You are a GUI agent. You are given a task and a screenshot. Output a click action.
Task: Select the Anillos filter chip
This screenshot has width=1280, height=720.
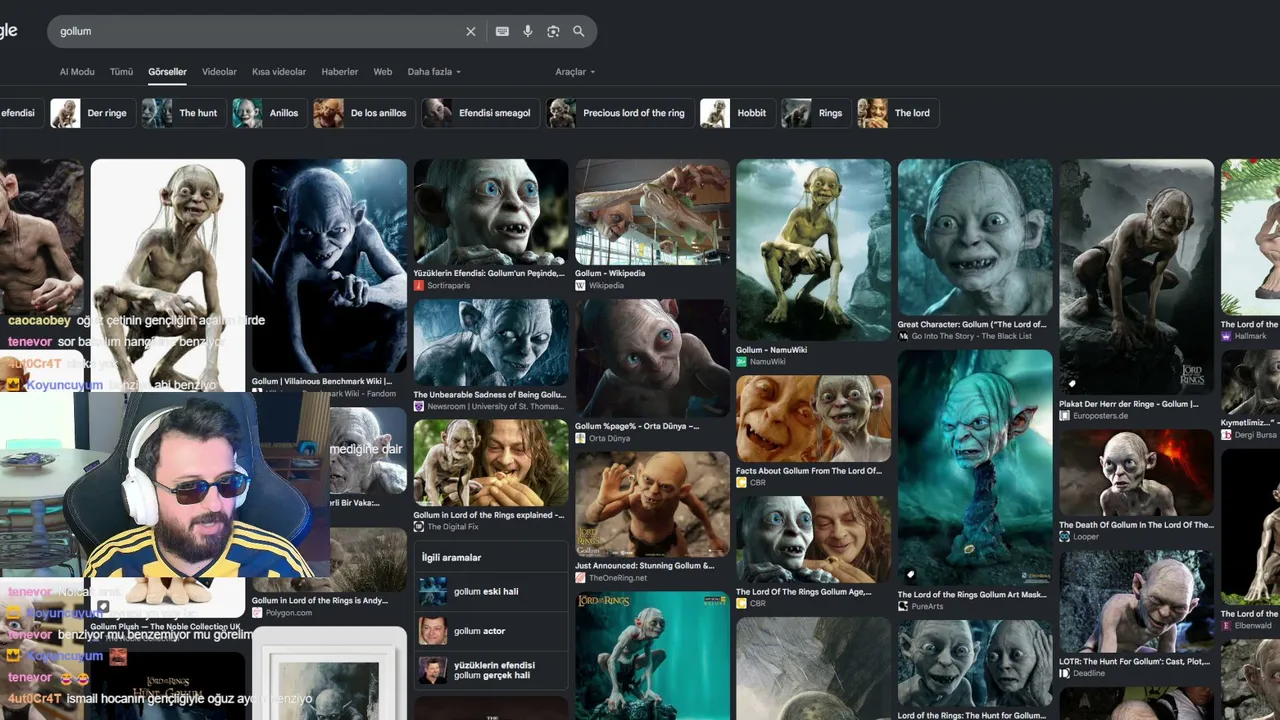point(268,113)
